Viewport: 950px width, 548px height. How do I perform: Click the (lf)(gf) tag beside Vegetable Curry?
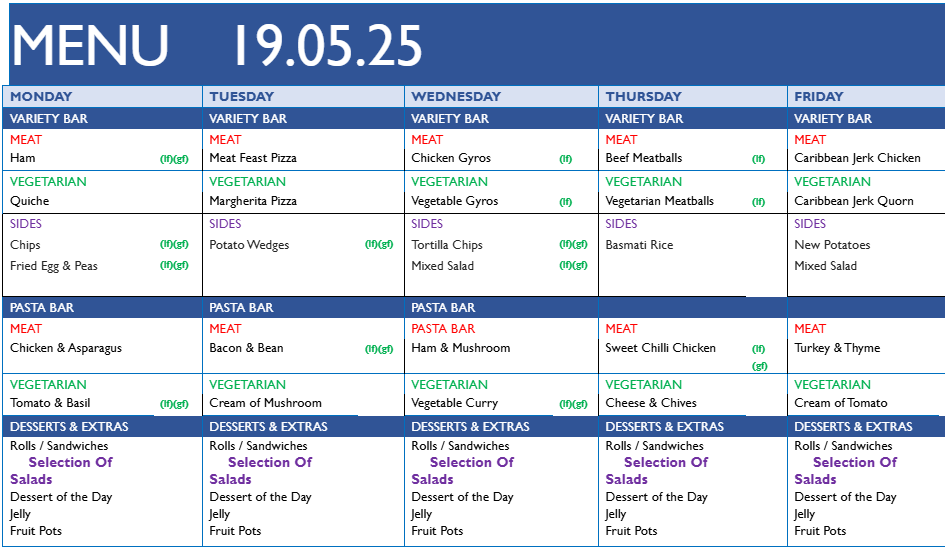pyautogui.click(x=573, y=404)
